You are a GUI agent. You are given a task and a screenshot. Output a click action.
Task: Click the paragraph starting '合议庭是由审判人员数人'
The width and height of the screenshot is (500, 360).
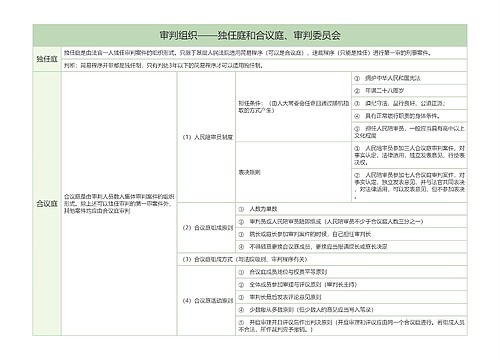[119, 204]
